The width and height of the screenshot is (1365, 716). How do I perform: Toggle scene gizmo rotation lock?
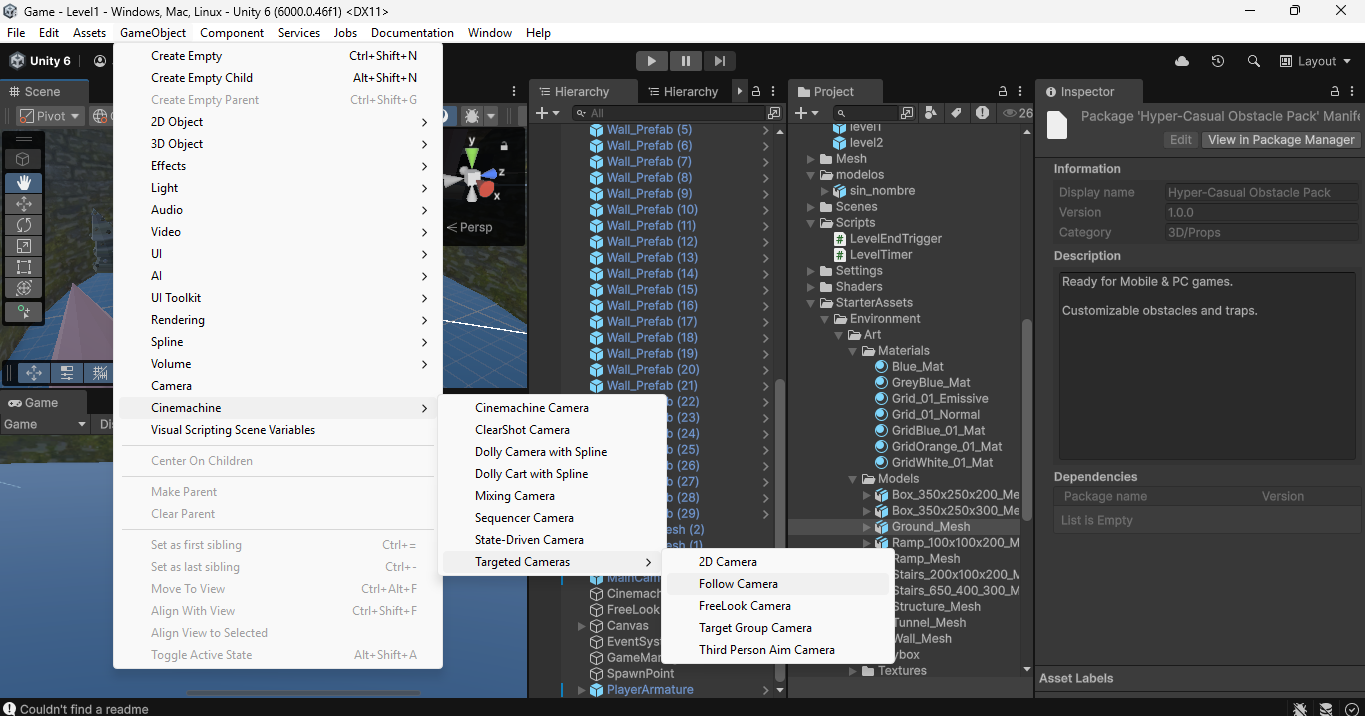(x=503, y=146)
